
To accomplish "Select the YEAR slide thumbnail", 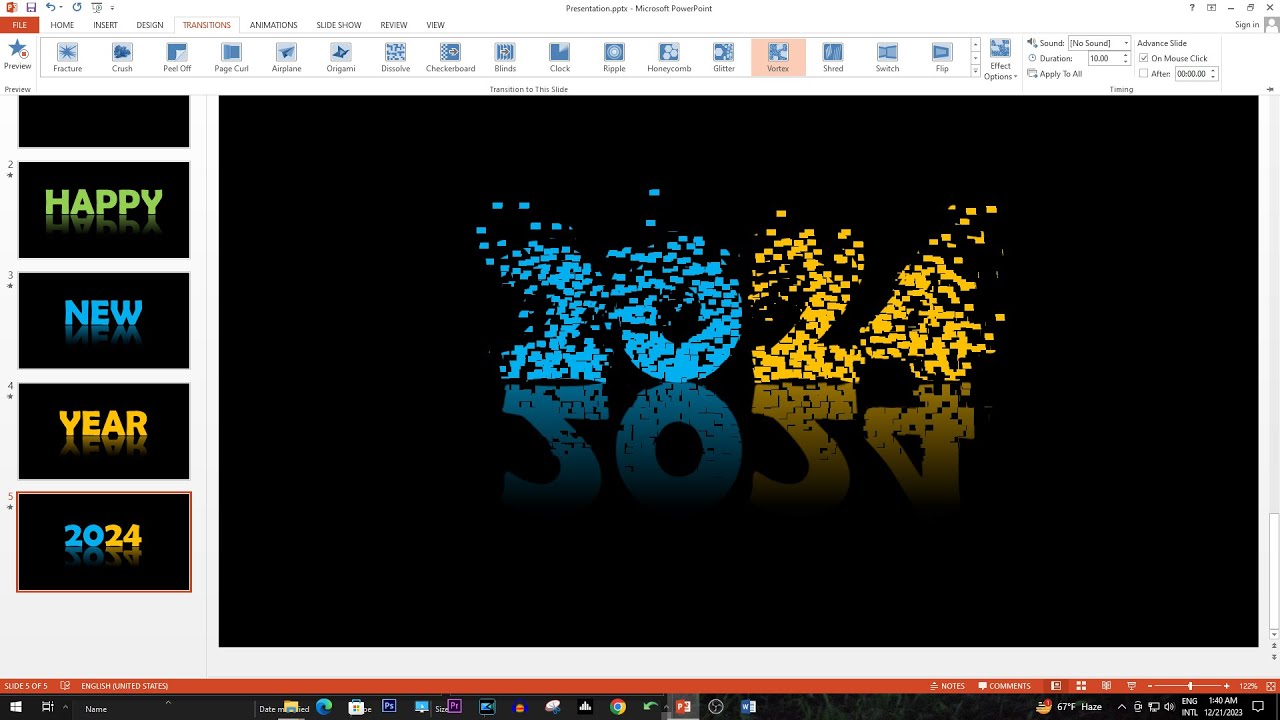I will (x=104, y=431).
